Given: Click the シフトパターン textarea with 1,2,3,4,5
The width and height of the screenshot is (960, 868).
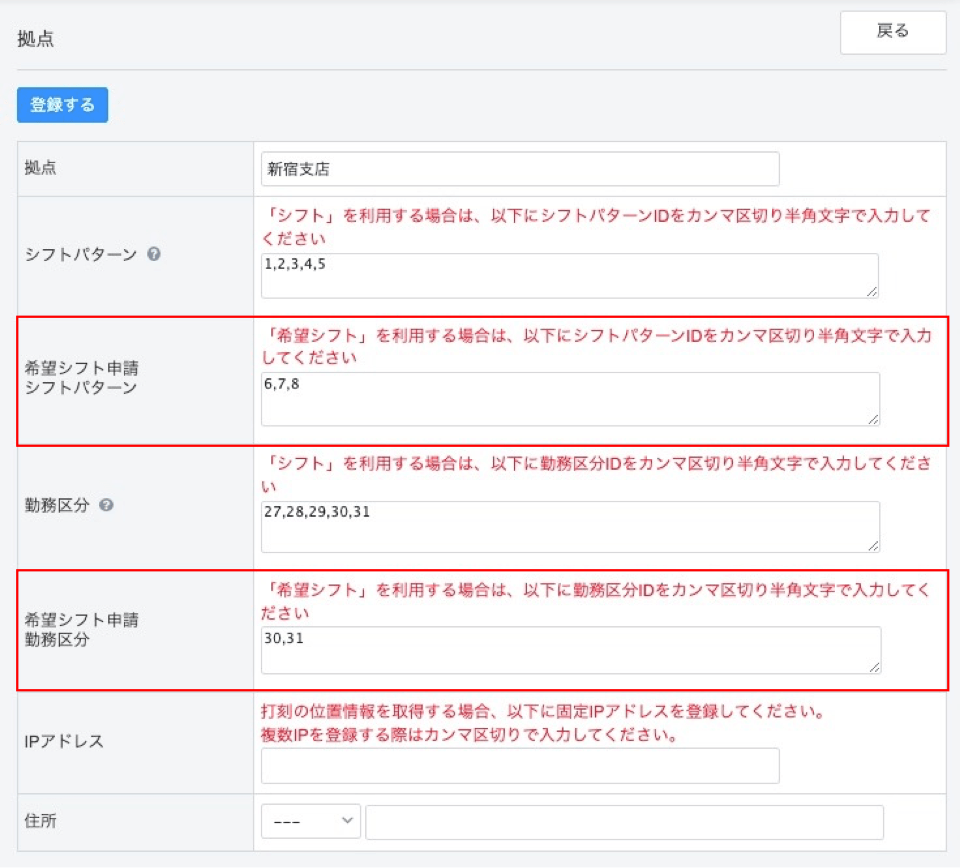Looking at the screenshot, I should 569,275.
